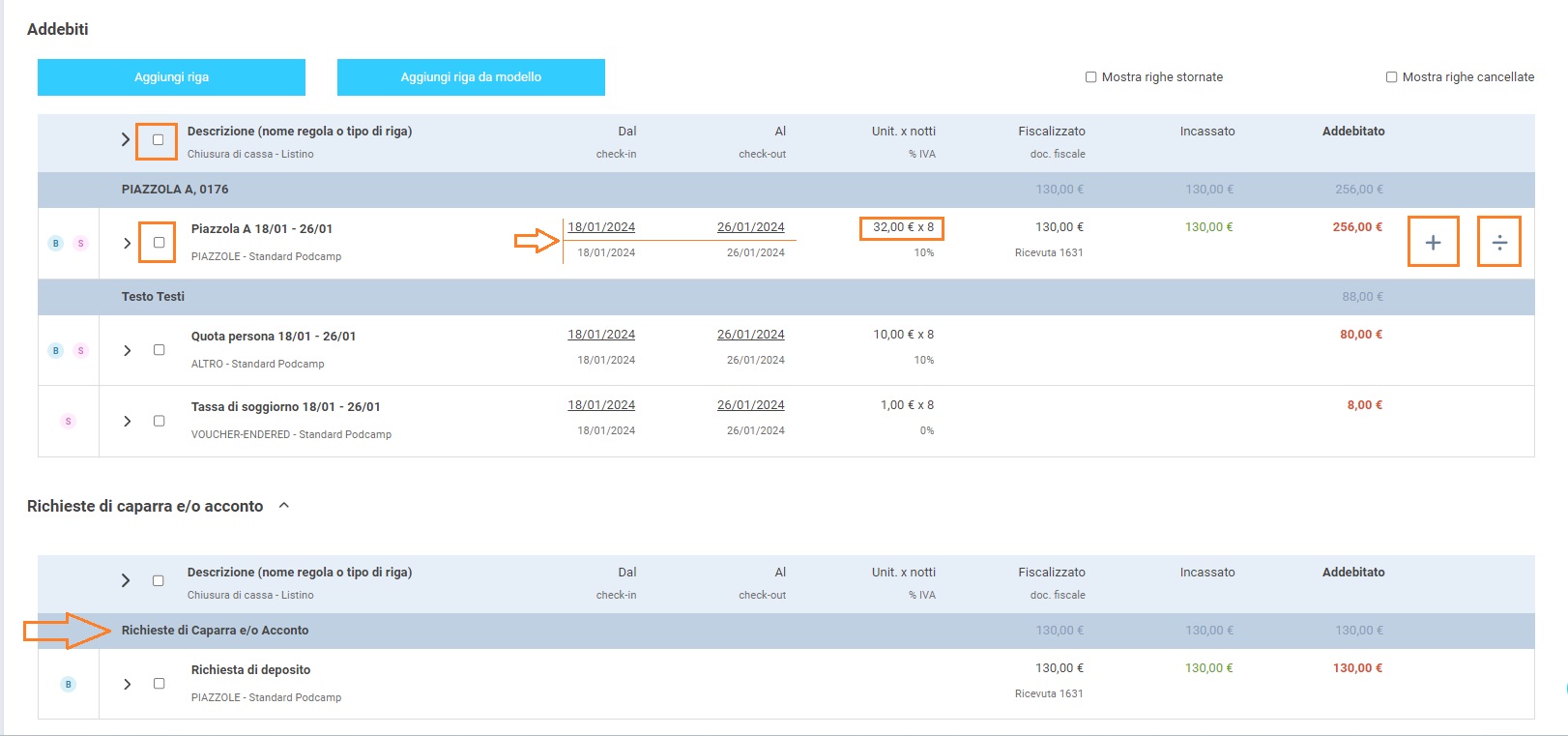Click the blue B badge on Richiesta di deposito row
The image size is (1568, 736).
click(68, 685)
